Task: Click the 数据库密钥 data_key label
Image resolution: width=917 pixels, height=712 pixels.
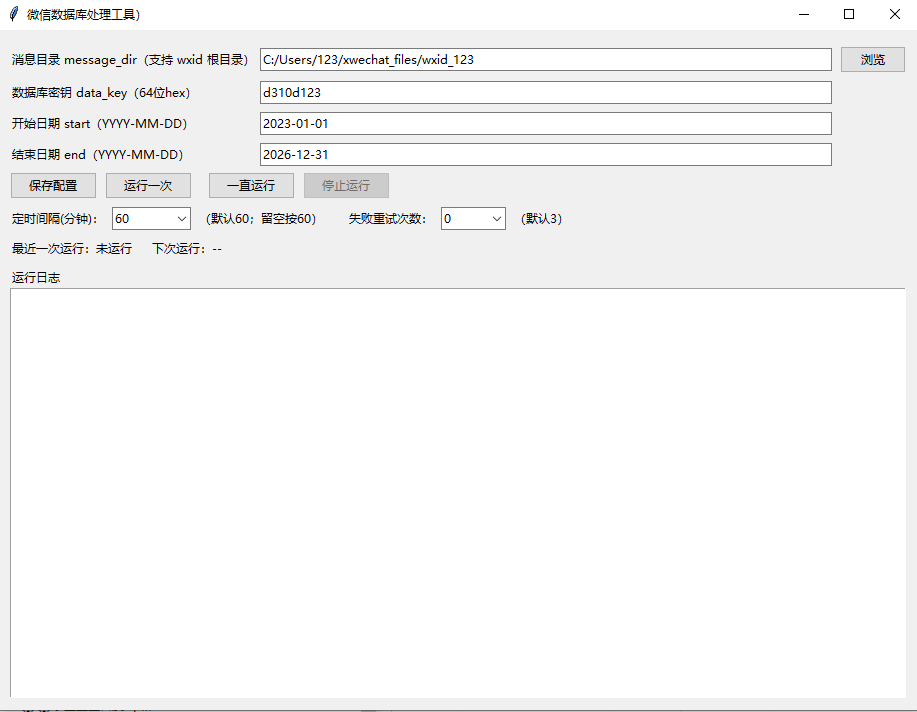Action: [101, 92]
